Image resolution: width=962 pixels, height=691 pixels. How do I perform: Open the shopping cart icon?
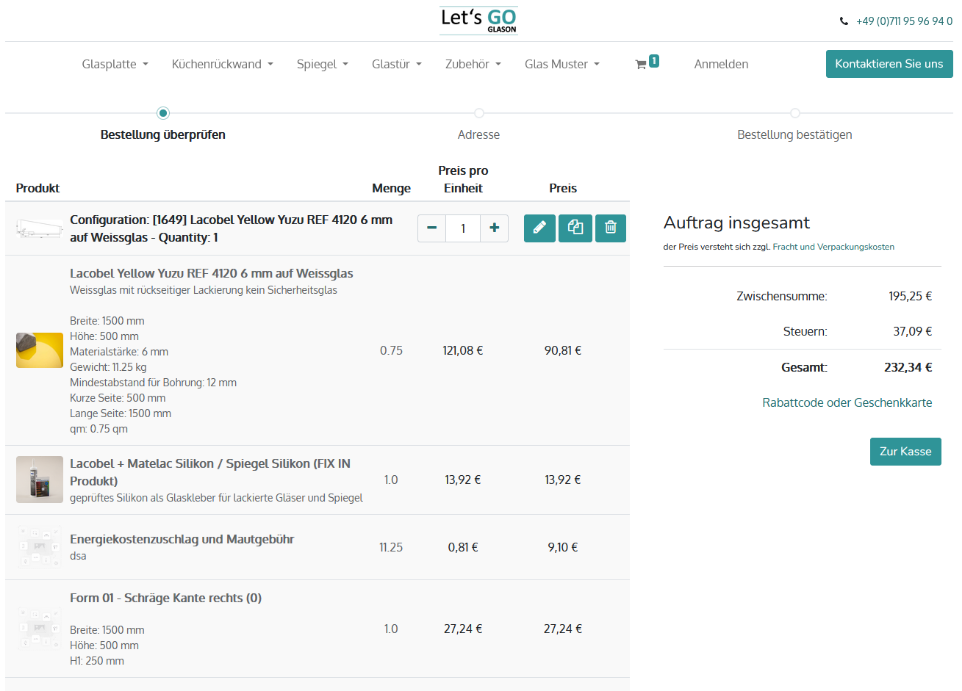click(641, 64)
